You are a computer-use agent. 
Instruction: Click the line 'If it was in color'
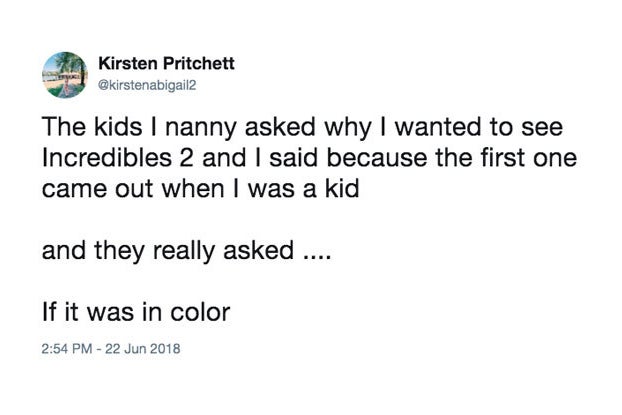click(x=136, y=312)
